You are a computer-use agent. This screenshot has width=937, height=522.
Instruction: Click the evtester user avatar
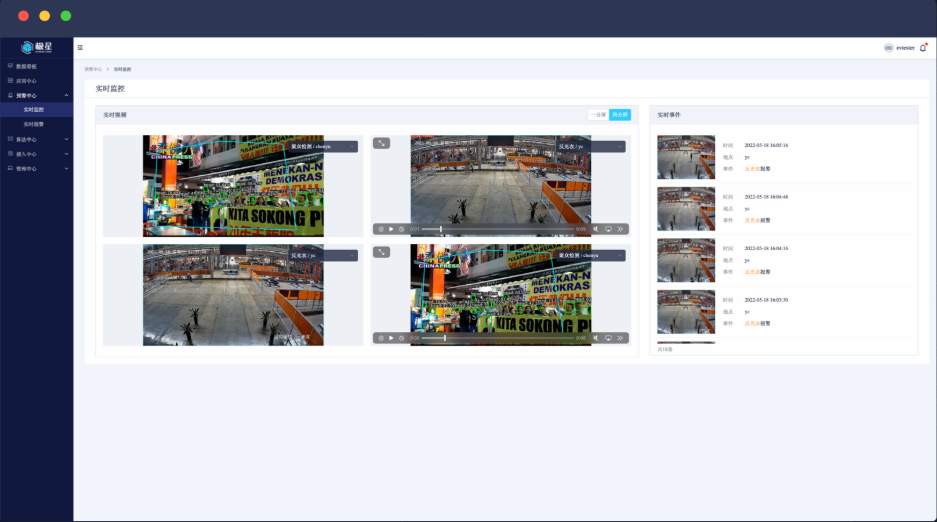click(888, 48)
